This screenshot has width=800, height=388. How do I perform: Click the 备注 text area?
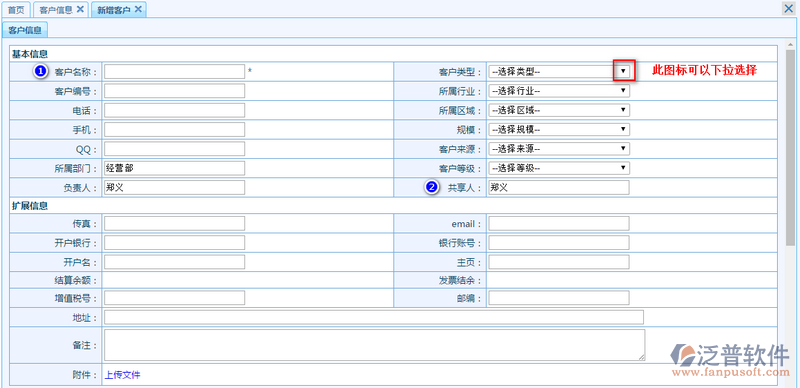(375, 345)
